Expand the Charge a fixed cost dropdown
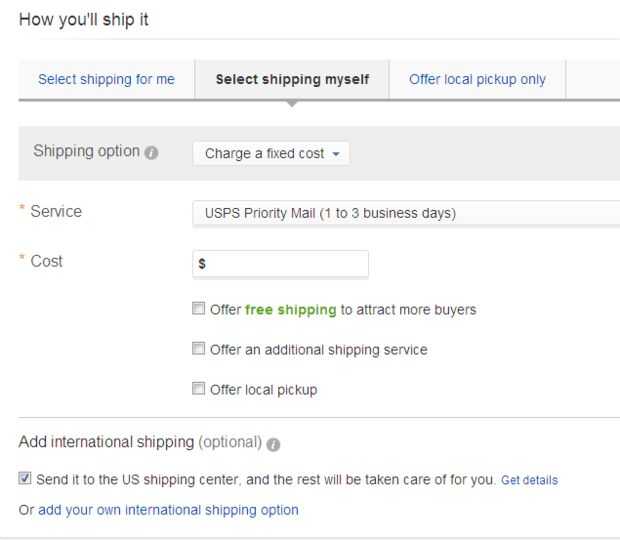This screenshot has width=620, height=540. click(271, 153)
